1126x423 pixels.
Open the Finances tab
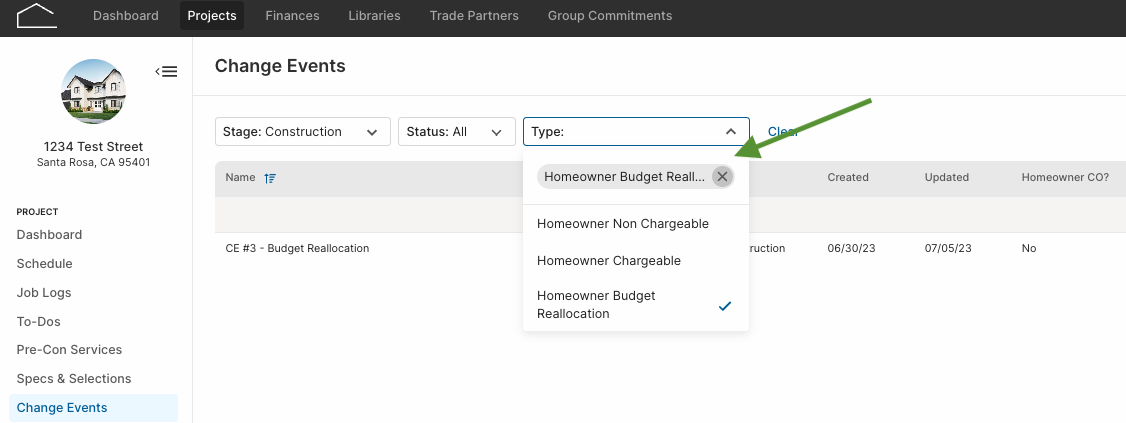click(x=292, y=16)
